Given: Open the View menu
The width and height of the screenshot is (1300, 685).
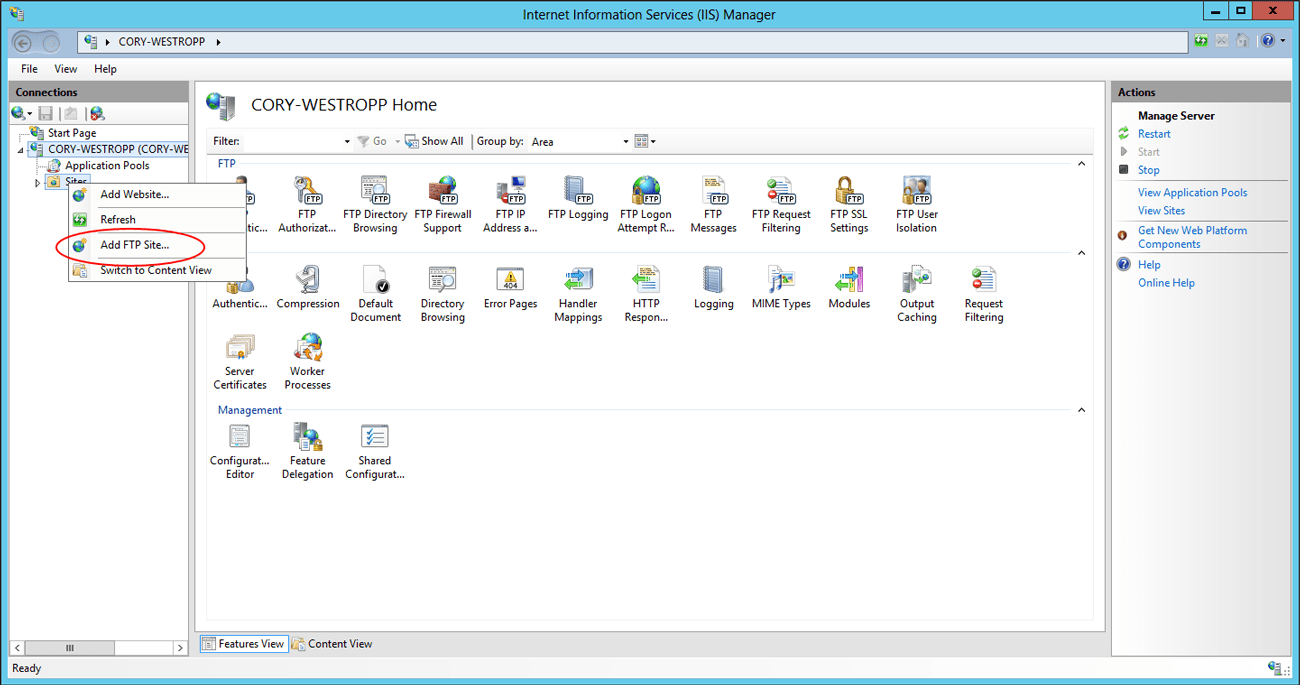Looking at the screenshot, I should [x=65, y=68].
